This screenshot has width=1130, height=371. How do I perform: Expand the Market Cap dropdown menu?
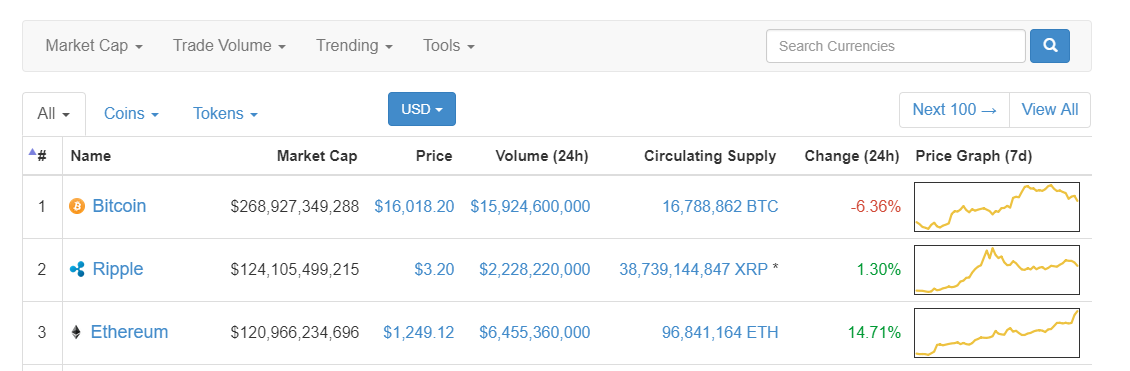pos(94,46)
